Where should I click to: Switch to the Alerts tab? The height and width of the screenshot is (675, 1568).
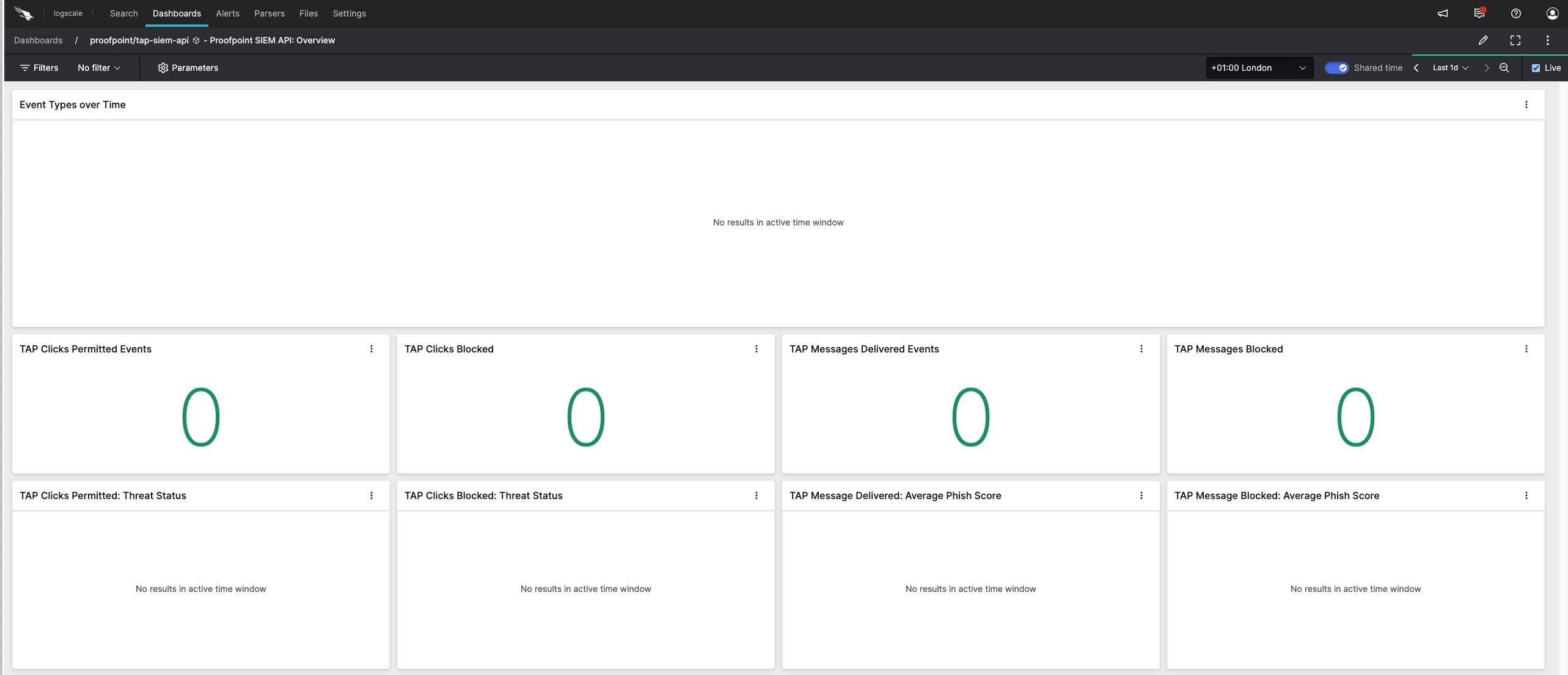227,13
